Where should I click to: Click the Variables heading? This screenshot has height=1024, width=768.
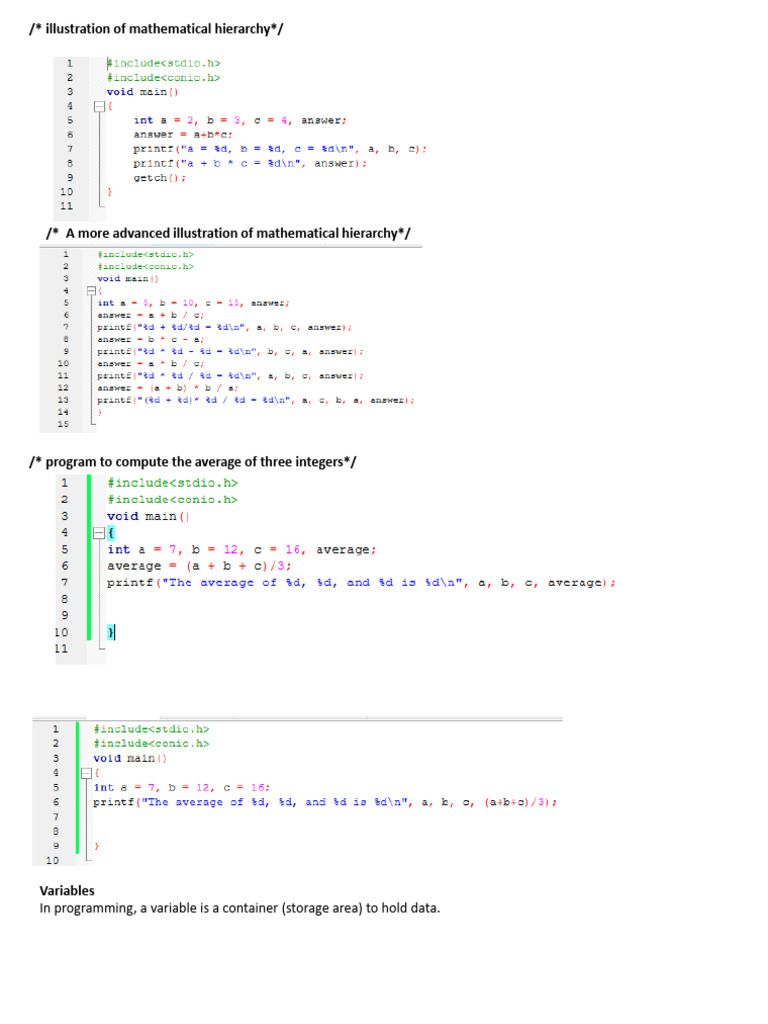pos(67,891)
